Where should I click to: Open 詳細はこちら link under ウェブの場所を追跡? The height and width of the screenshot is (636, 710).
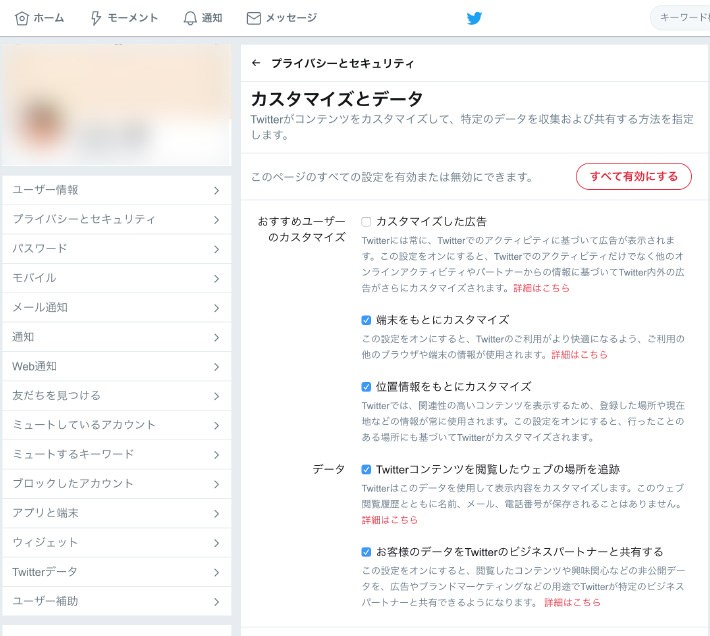pos(389,520)
